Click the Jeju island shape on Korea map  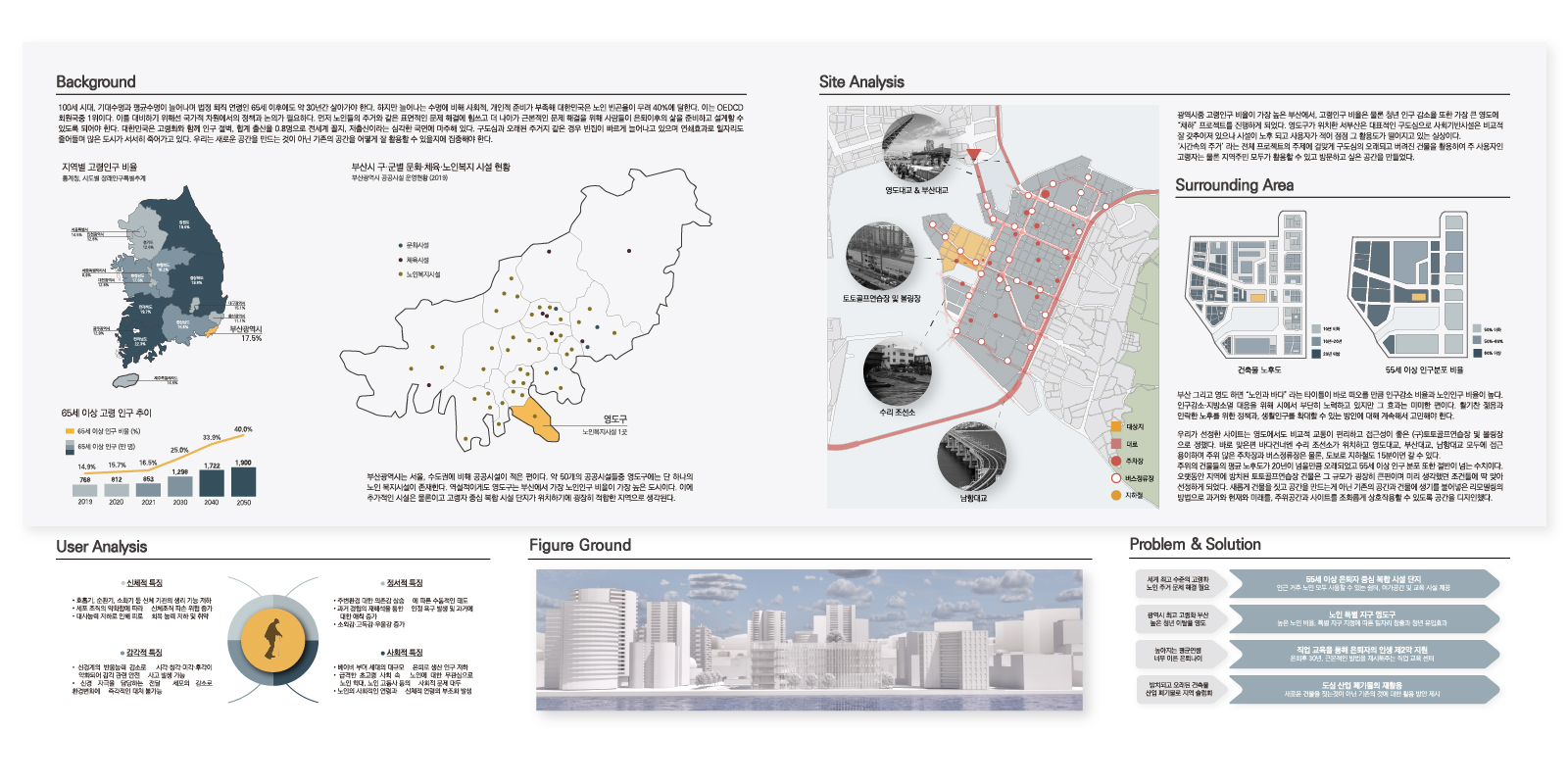pyautogui.click(x=125, y=380)
